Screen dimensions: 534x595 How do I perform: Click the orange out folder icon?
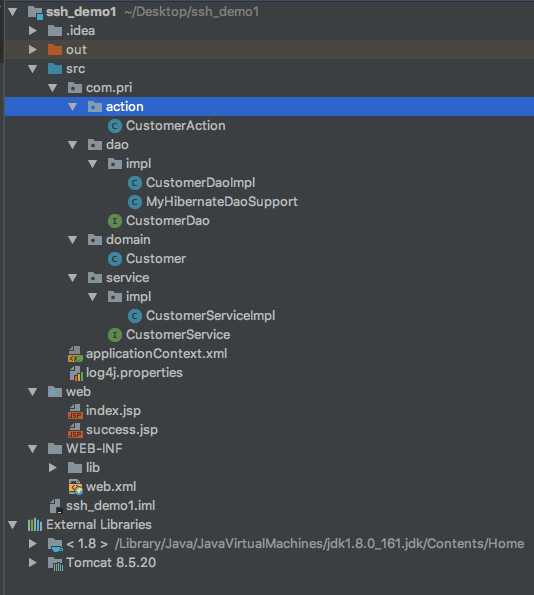pyautogui.click(x=55, y=50)
